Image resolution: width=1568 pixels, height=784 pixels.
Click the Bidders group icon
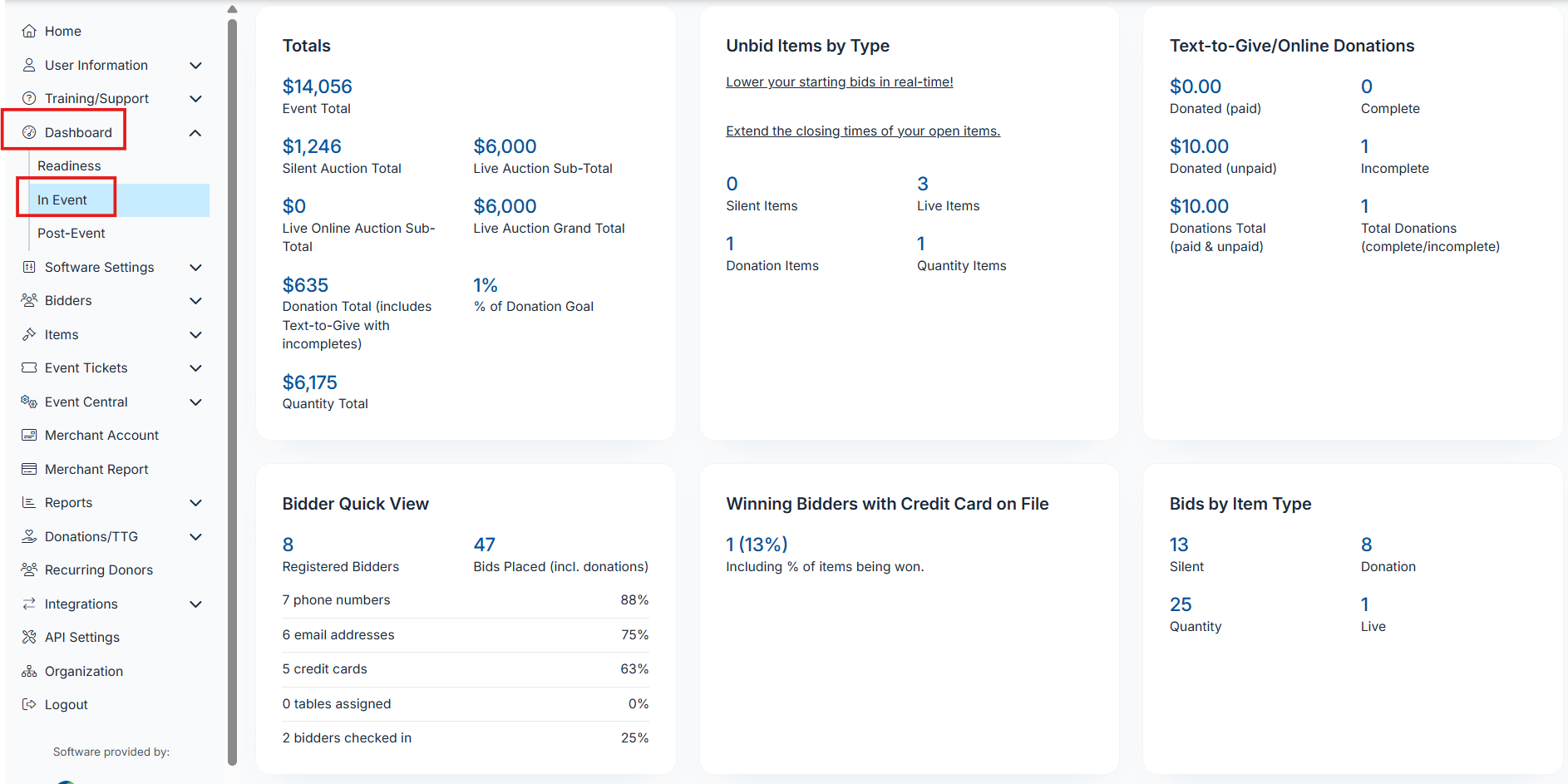click(x=29, y=300)
